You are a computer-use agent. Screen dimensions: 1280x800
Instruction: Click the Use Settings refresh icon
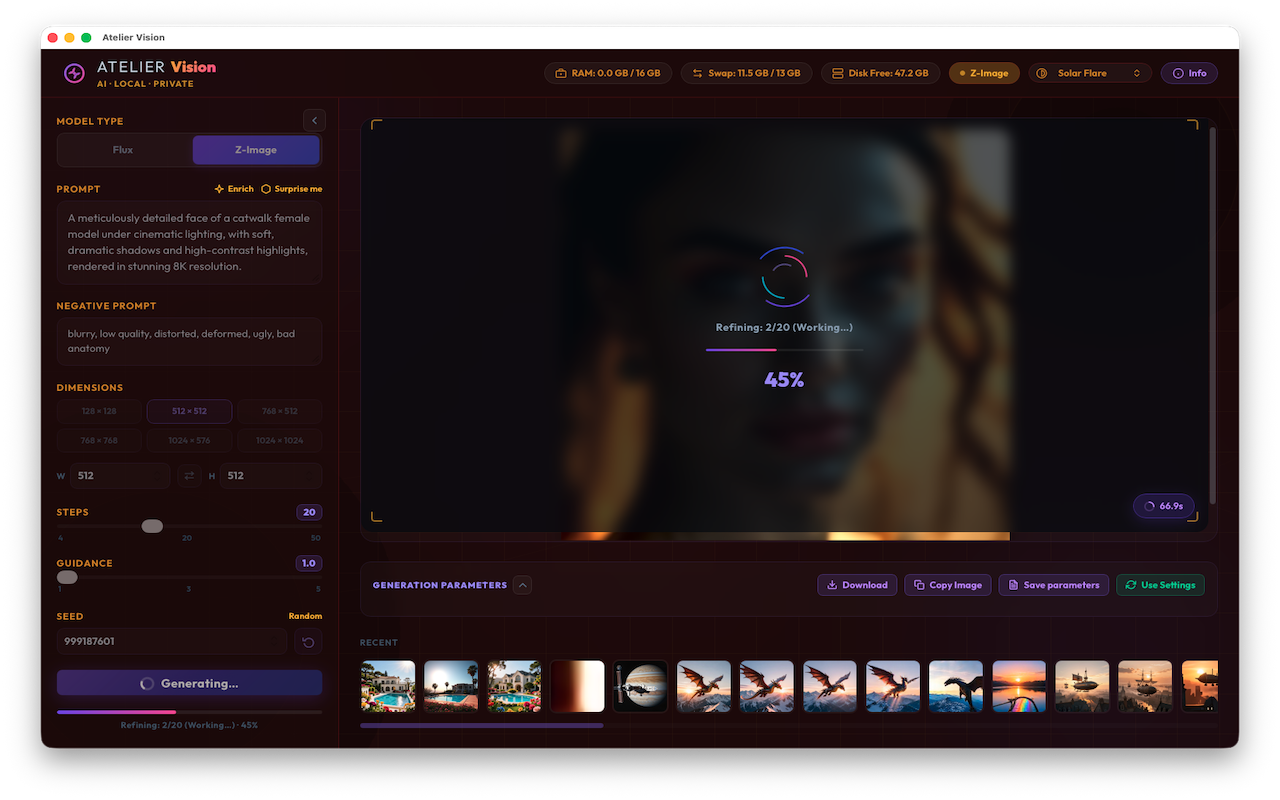point(1131,585)
